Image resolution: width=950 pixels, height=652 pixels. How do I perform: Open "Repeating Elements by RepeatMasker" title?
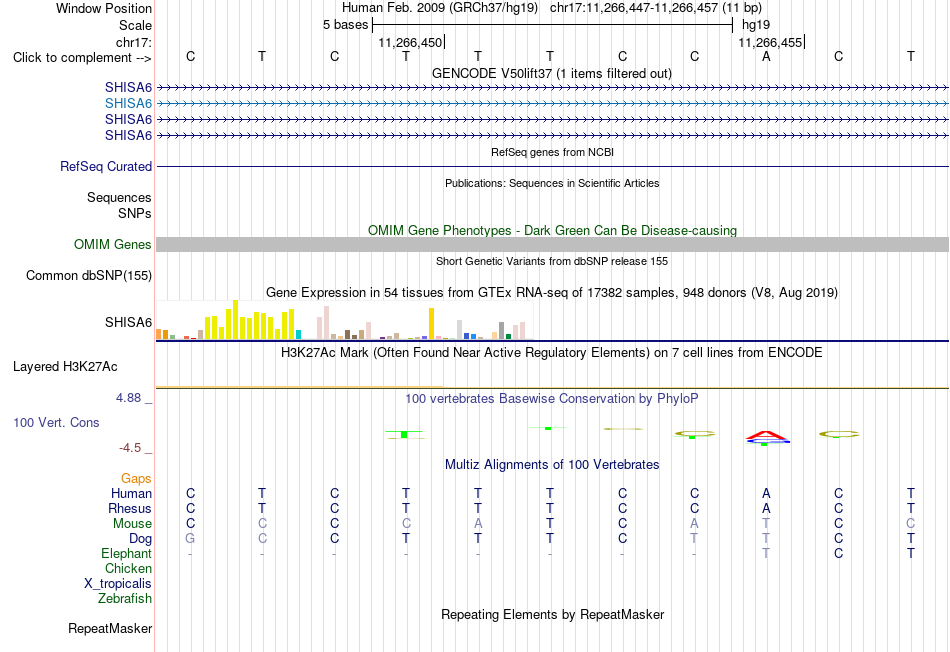(552, 614)
